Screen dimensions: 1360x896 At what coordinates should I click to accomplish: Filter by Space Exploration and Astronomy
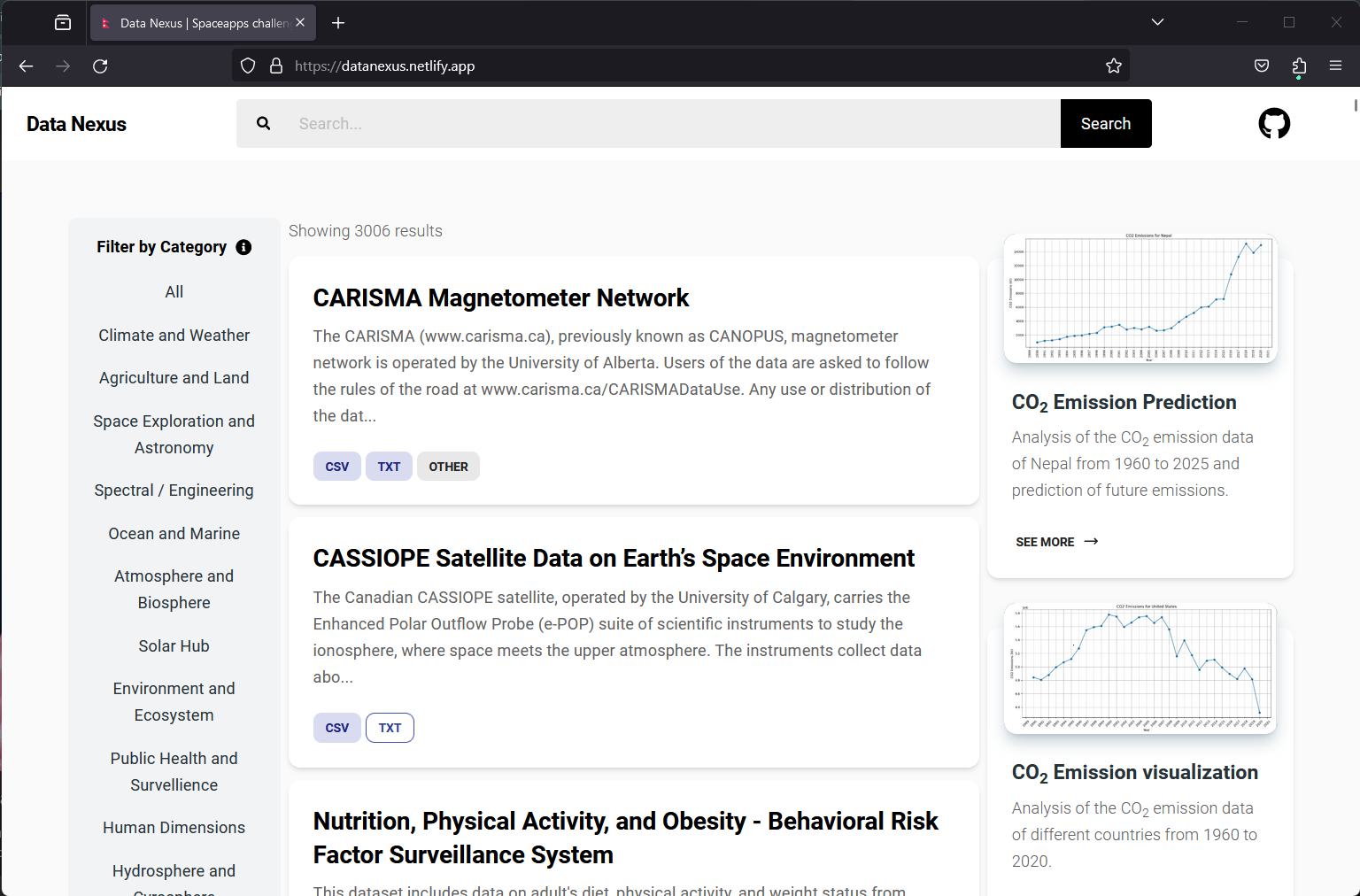(x=174, y=435)
